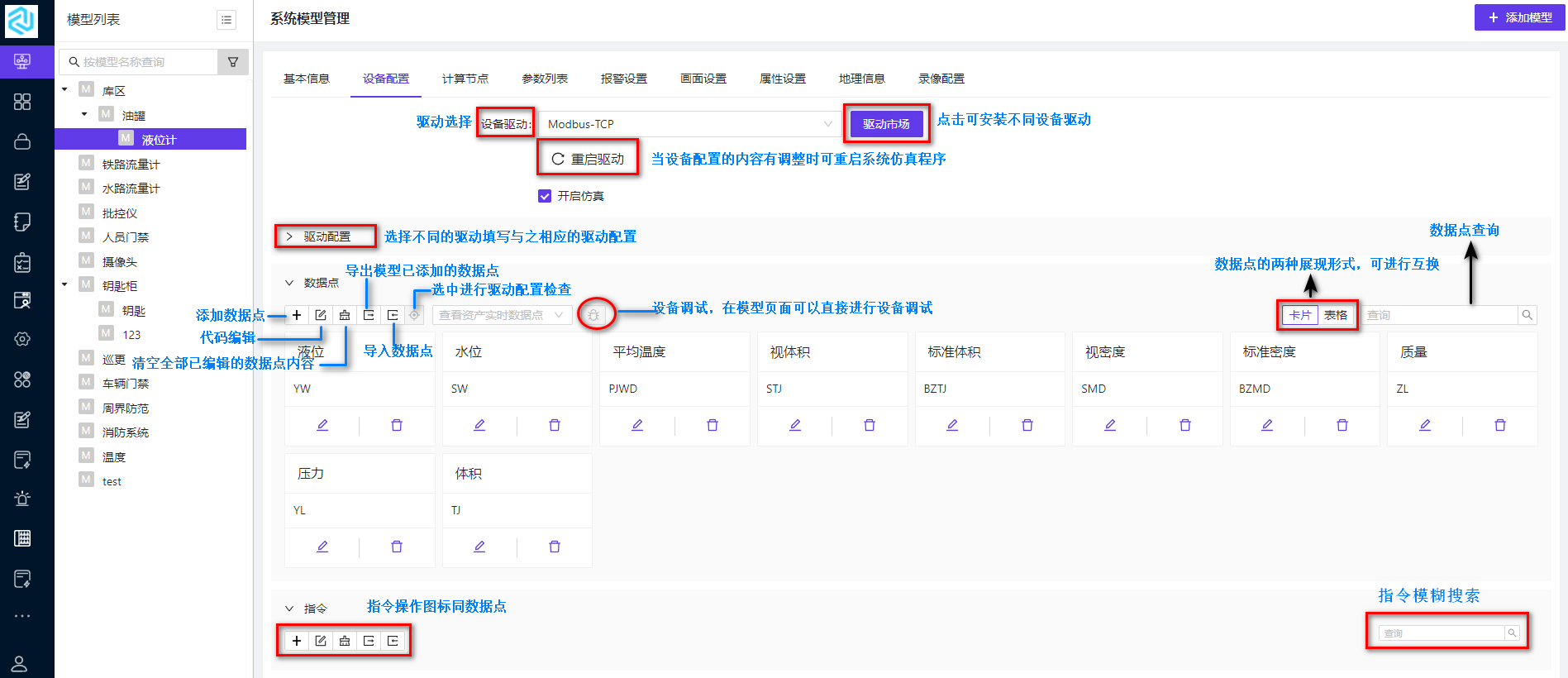Screen dimensions: 1568x678
Task: Open the 设备驱动 Modbus-TCP dropdown
Action: point(689,124)
